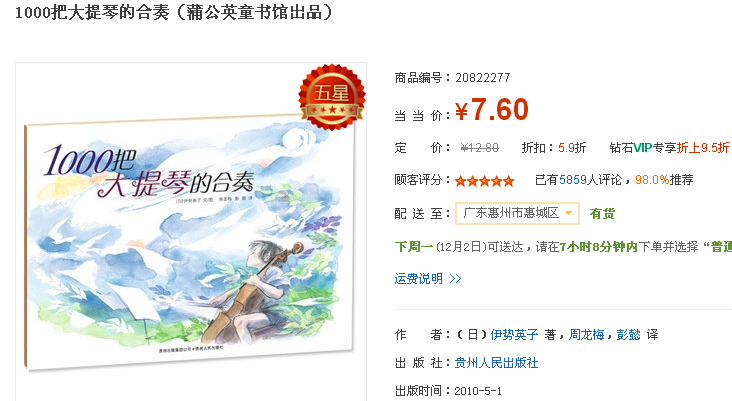Click the 98.0% recommendation figure
This screenshot has height=401, width=732.
652,180
